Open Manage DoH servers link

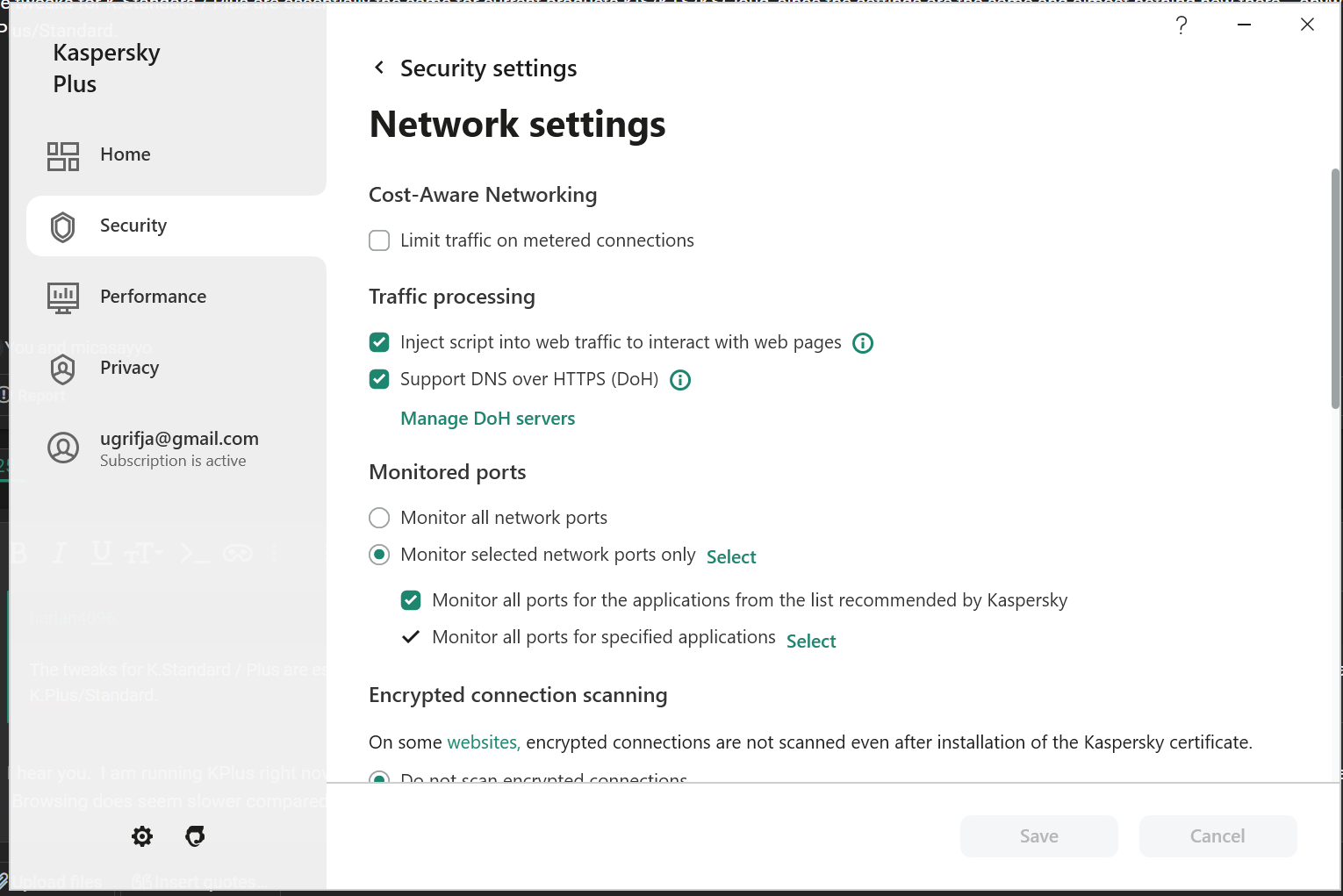pos(487,419)
